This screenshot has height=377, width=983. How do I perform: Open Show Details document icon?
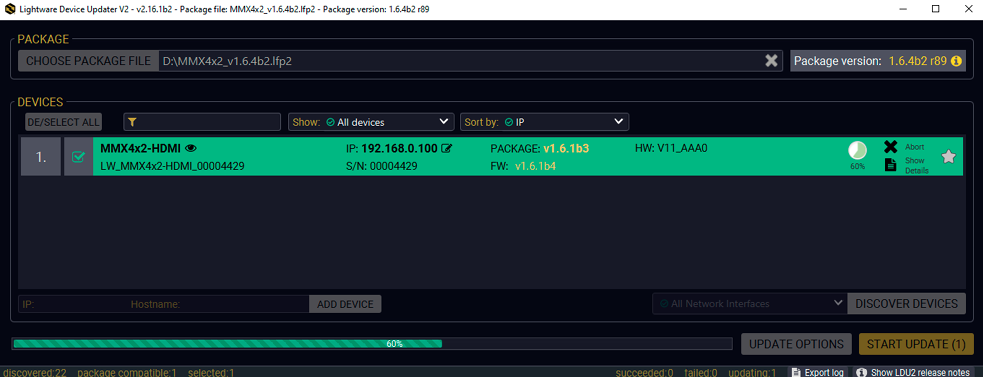click(x=890, y=165)
